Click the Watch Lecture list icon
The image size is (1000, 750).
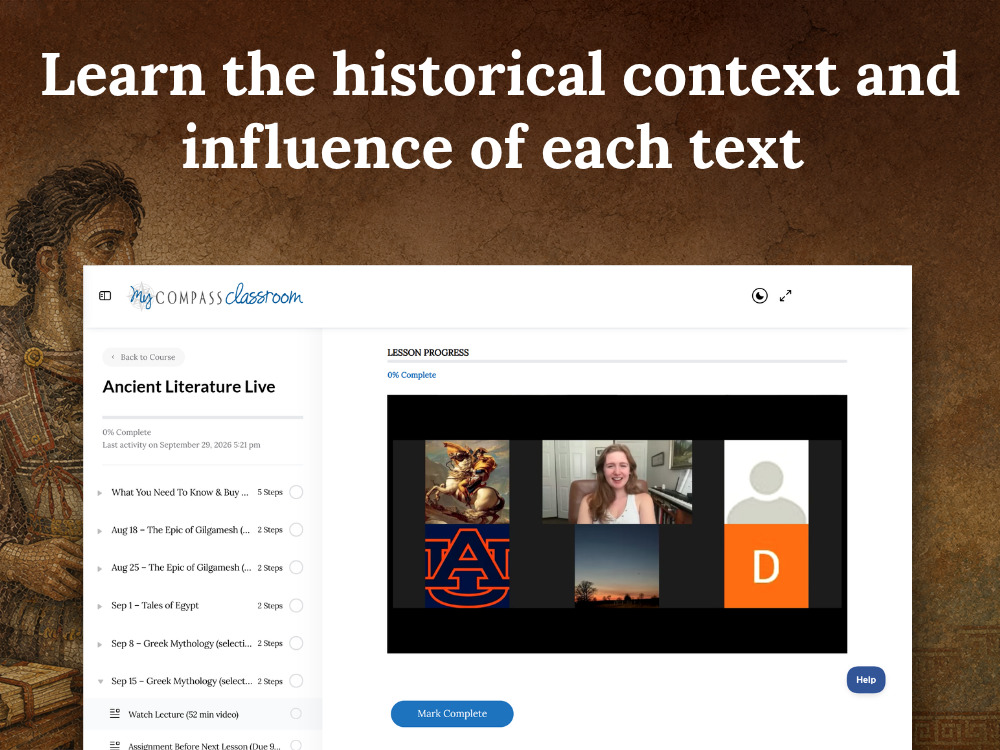coord(115,714)
